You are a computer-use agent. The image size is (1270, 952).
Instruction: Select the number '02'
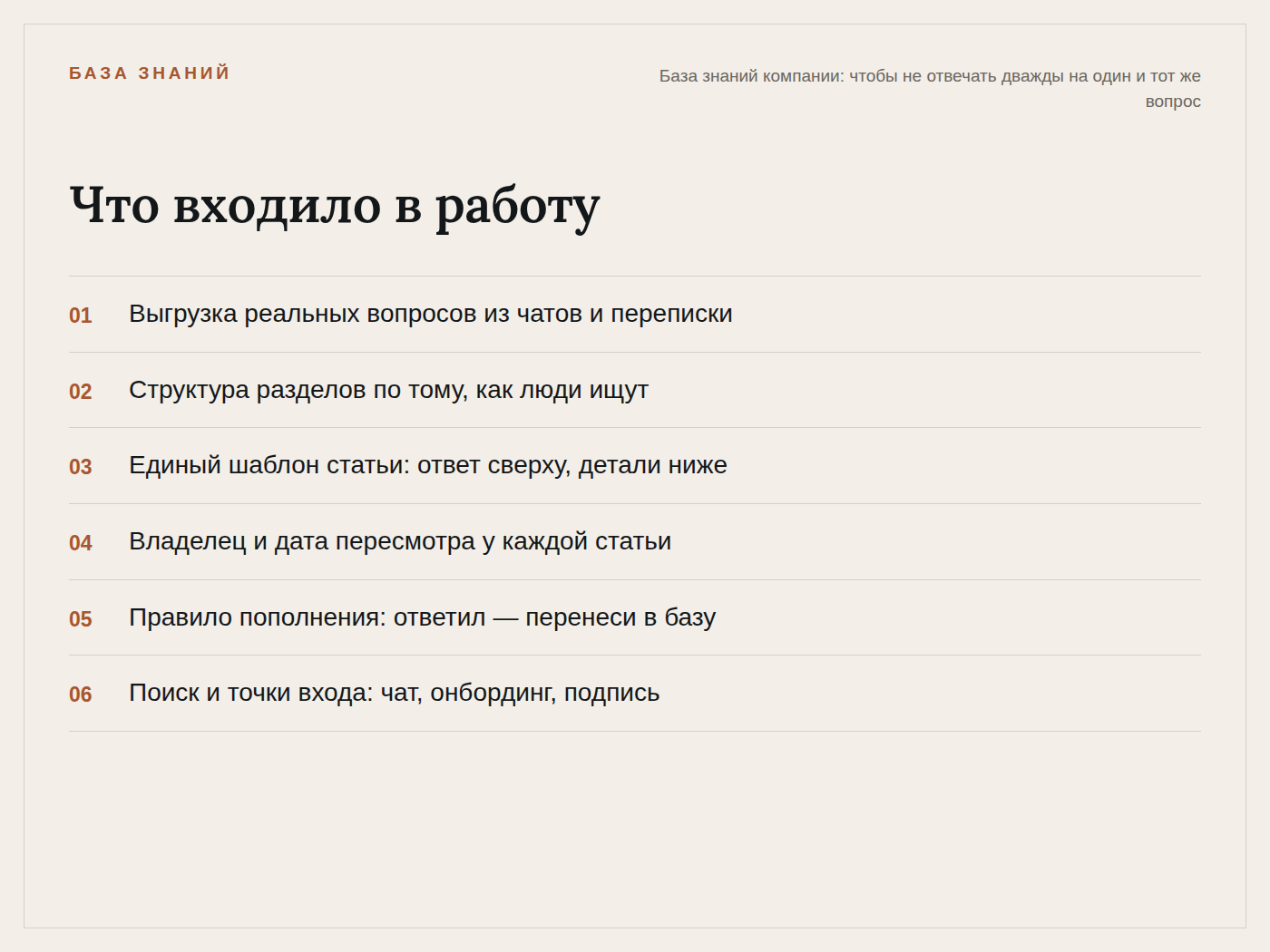(81, 392)
